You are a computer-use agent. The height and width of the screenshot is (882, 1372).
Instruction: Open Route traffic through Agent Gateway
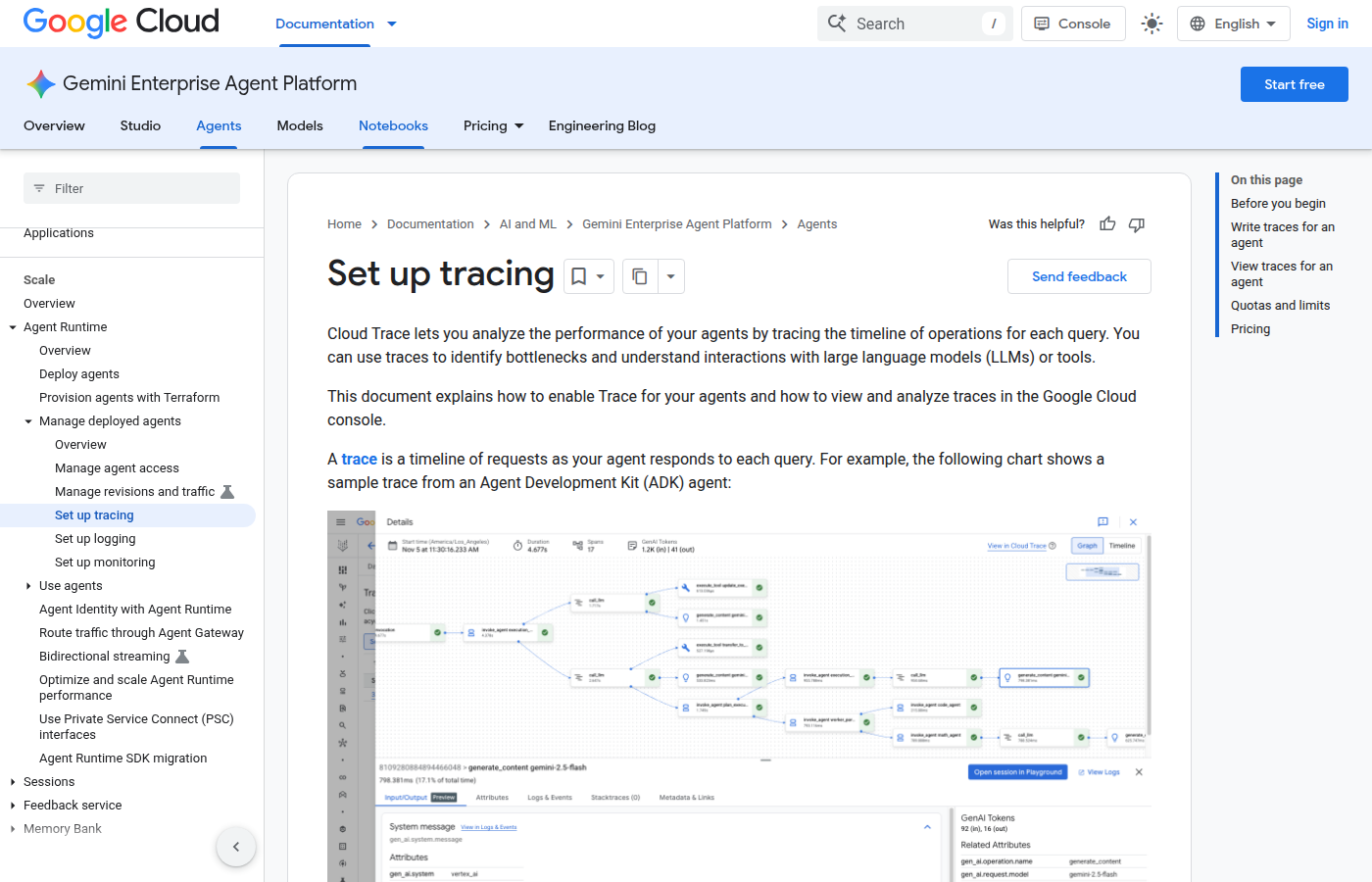[141, 633]
